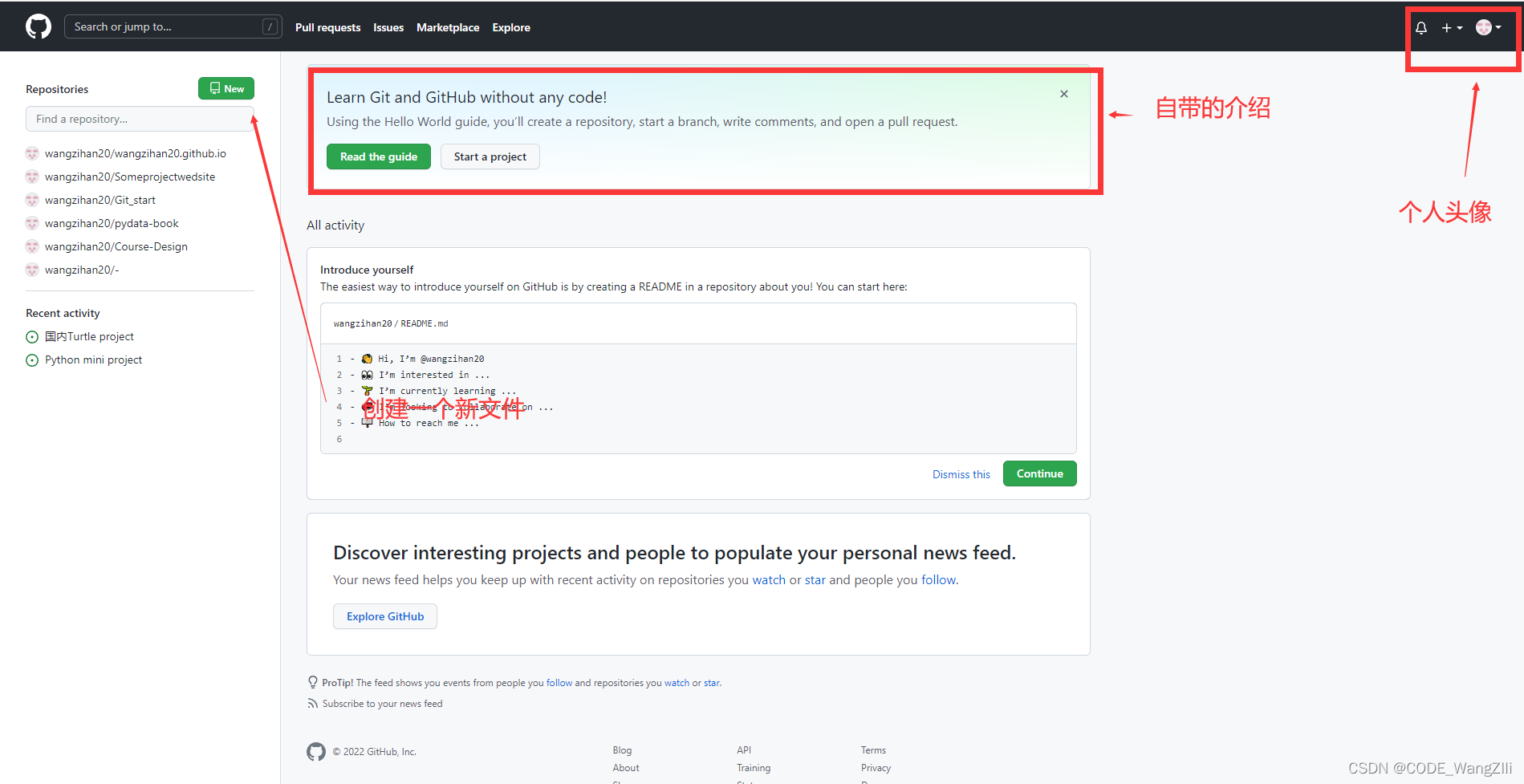Click README line 'Hi, I'm @wangzihan20'

(x=431, y=359)
